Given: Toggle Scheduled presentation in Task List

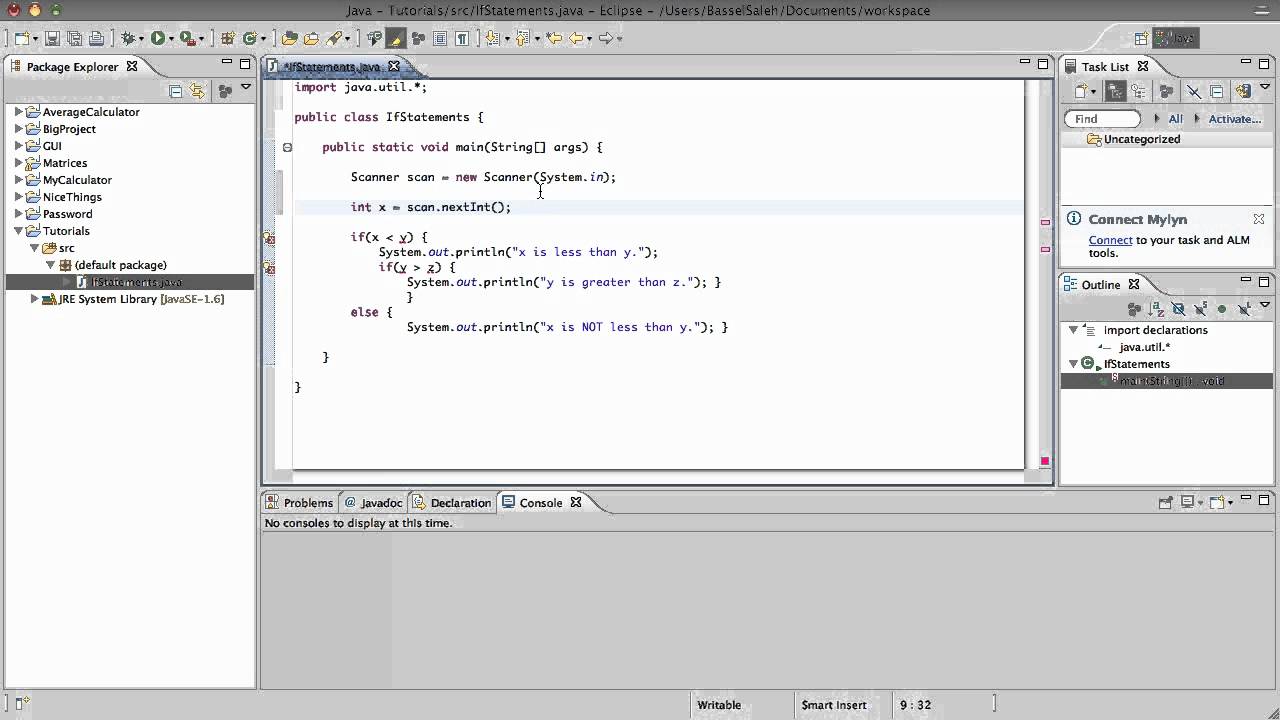Looking at the screenshot, I should 1138,91.
